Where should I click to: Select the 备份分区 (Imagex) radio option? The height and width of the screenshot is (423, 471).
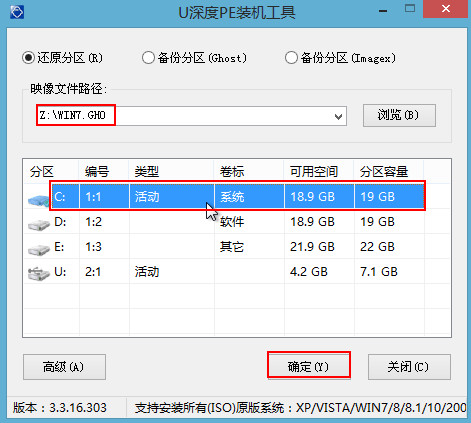pos(340,58)
